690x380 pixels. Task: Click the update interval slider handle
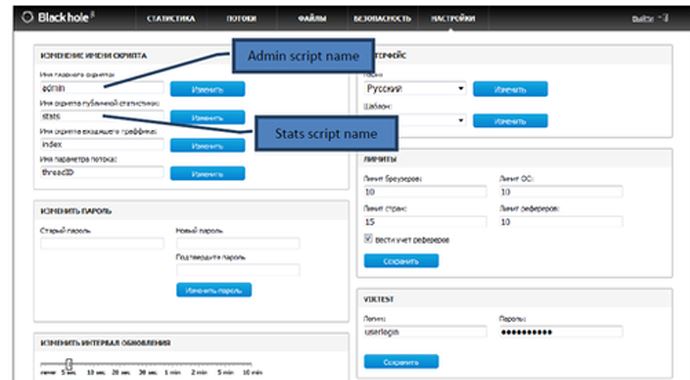click(69, 364)
